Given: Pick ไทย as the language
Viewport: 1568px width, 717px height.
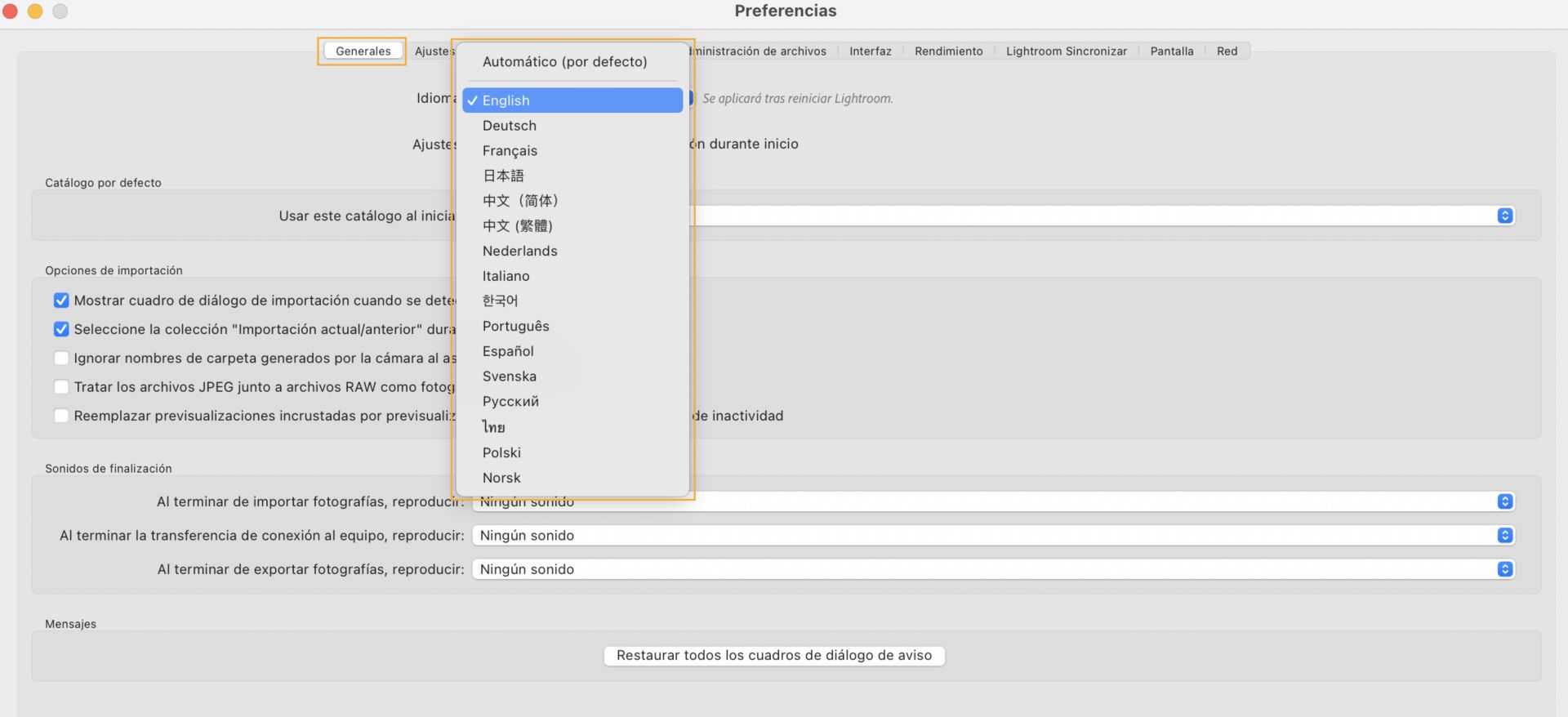Looking at the screenshot, I should click(x=572, y=427).
